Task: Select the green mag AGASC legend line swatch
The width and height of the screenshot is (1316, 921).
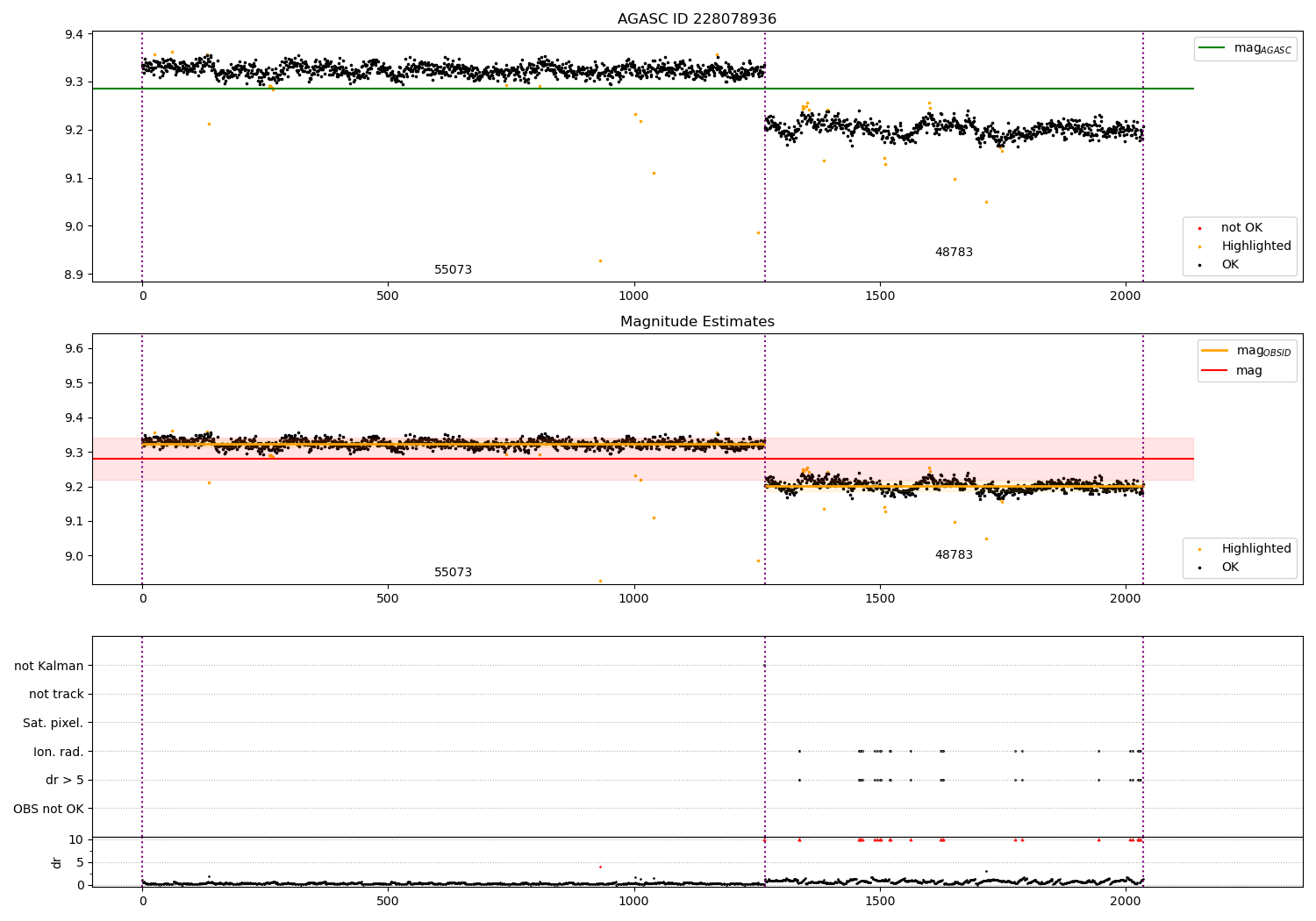Action: click(x=1212, y=48)
